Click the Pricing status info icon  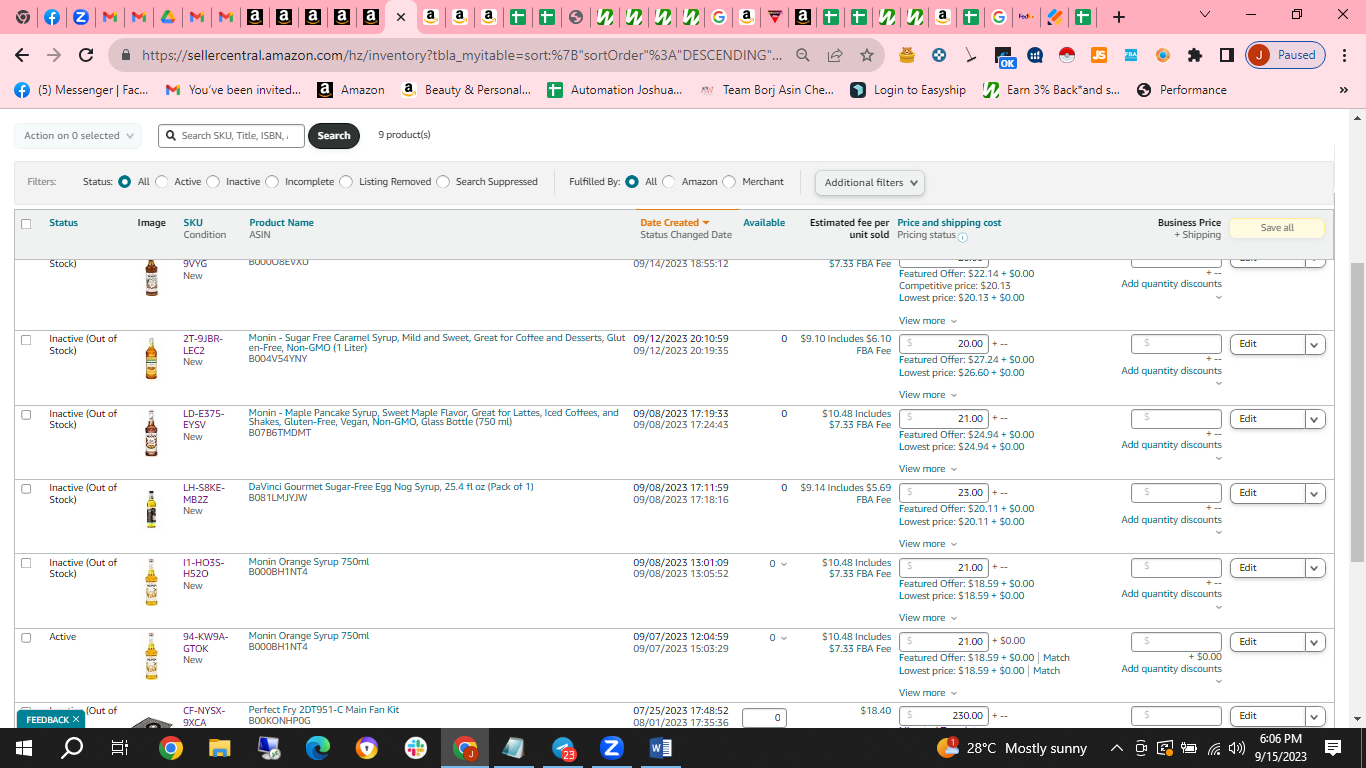pos(963,237)
